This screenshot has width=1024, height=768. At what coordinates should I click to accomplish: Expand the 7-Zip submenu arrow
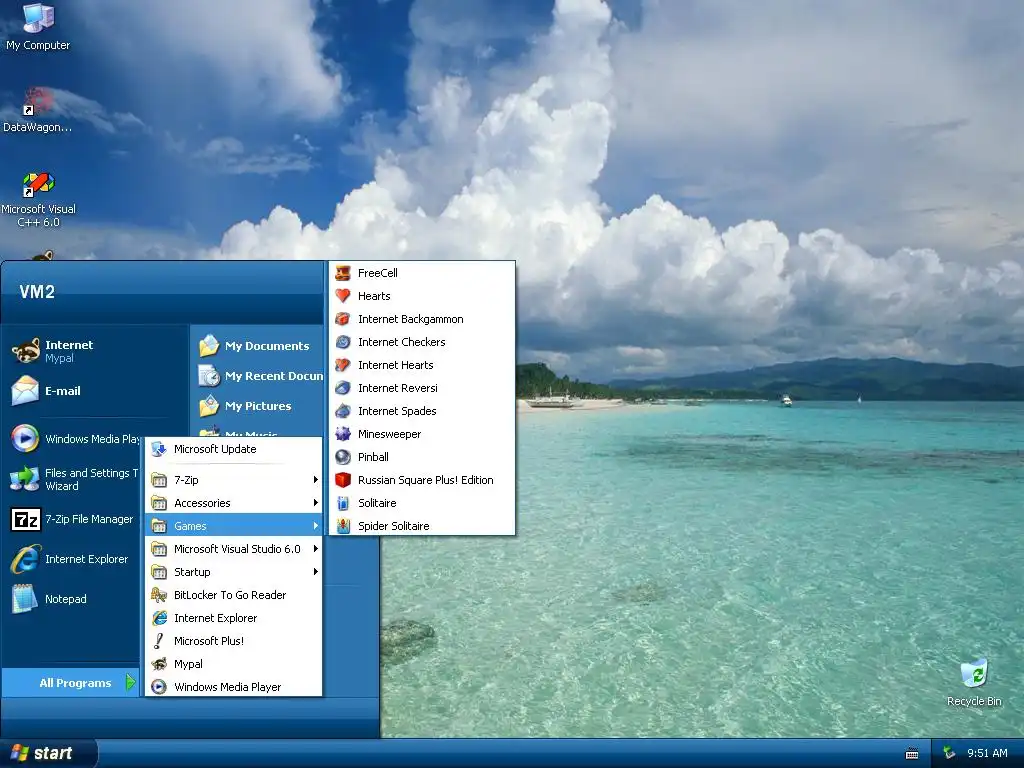point(315,480)
